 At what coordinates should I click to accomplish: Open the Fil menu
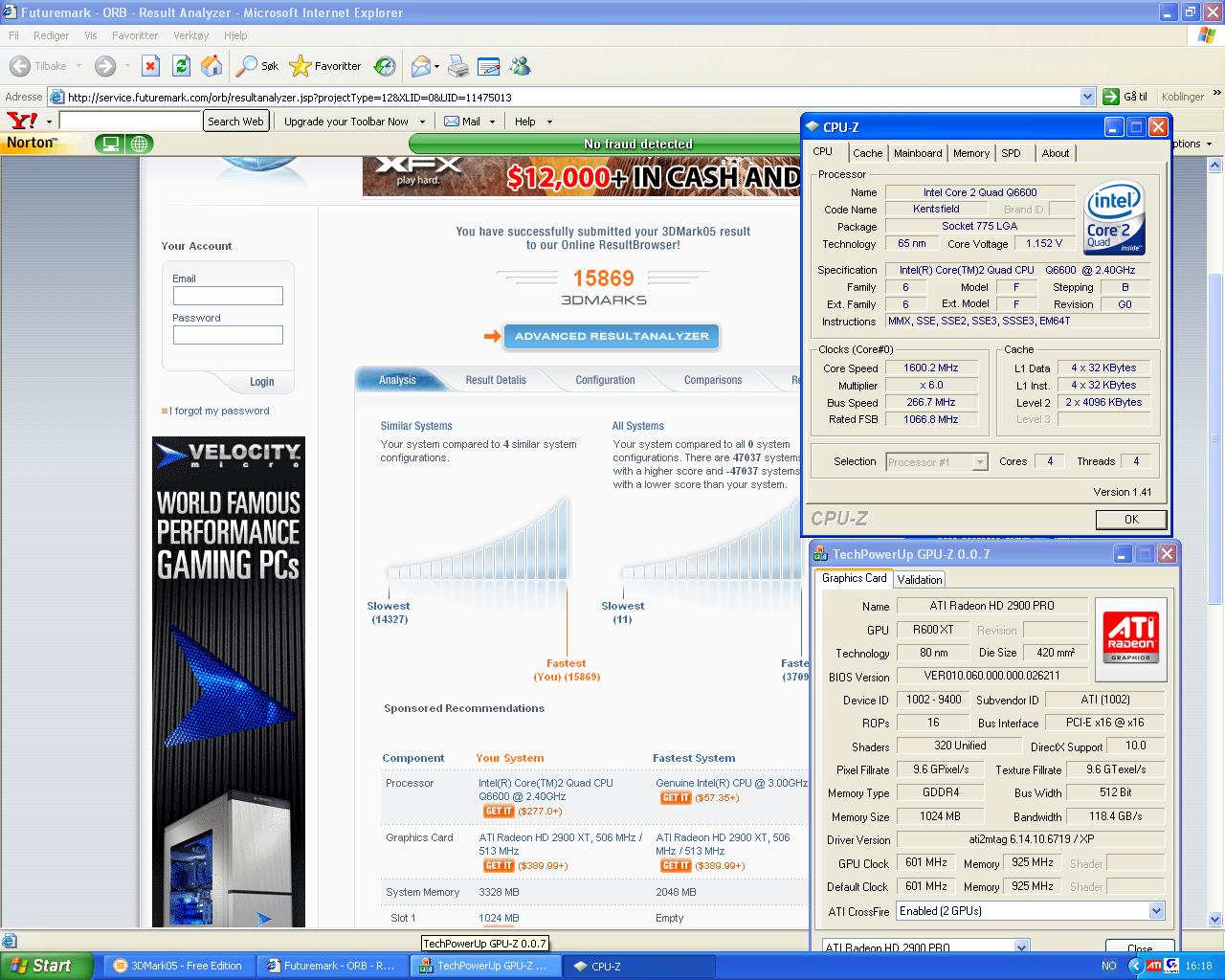point(13,35)
